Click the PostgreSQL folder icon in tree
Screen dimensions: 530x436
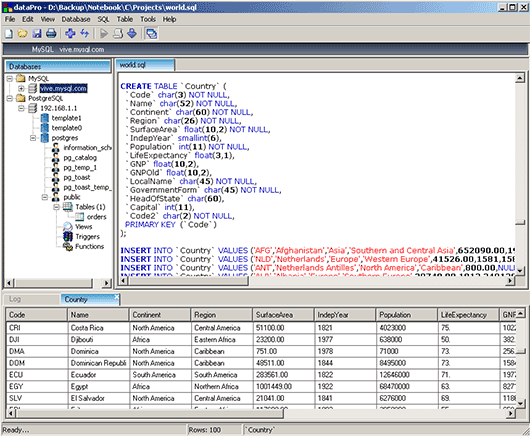click(x=21, y=98)
